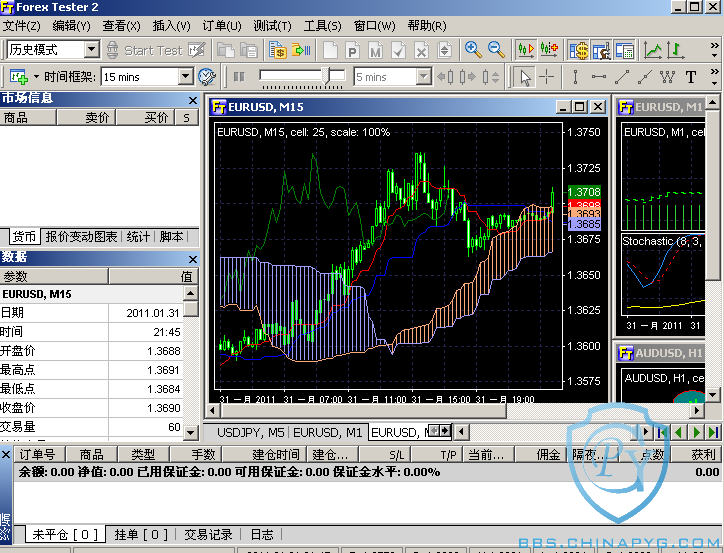
Task: Click the page icon labeled P
Action: 353,50
